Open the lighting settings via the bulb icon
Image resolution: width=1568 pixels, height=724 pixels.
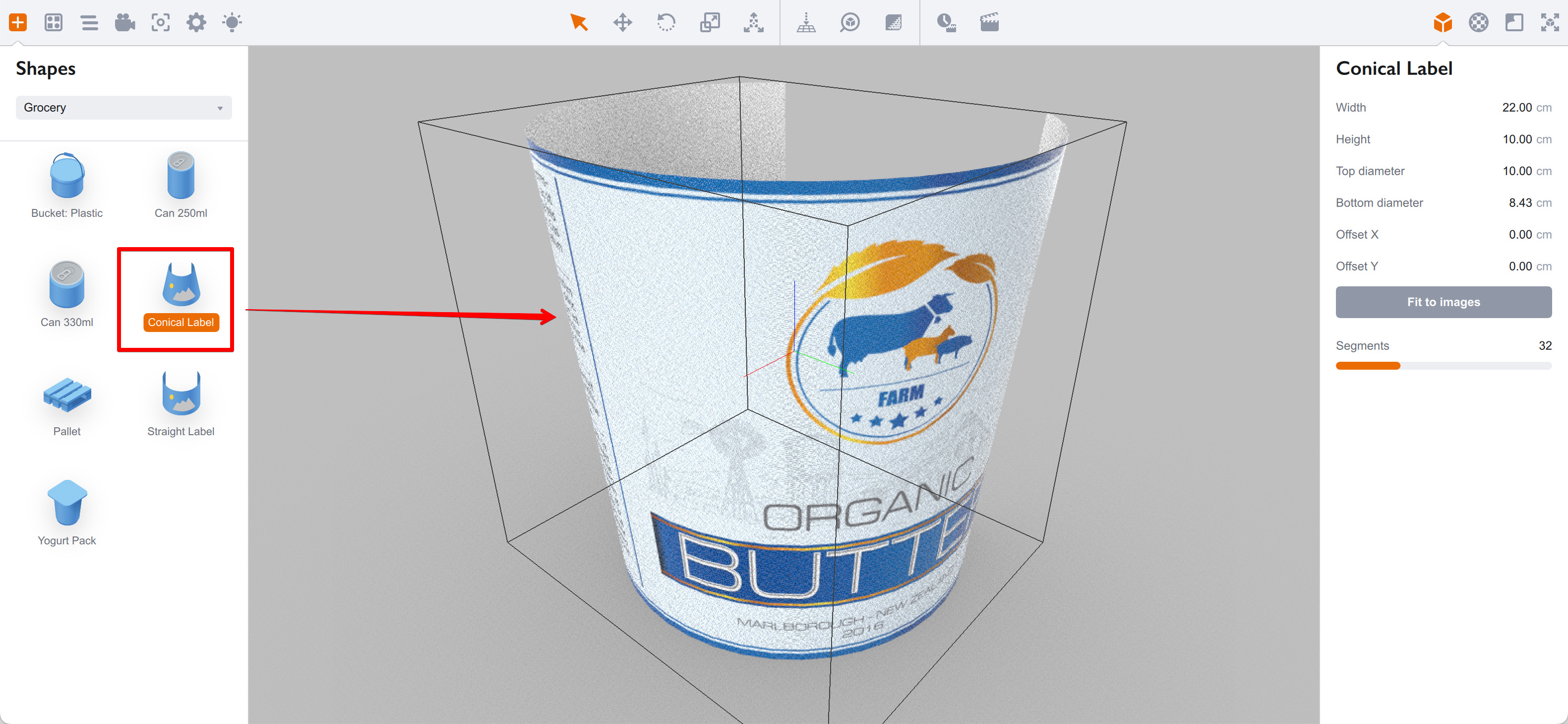(x=231, y=22)
